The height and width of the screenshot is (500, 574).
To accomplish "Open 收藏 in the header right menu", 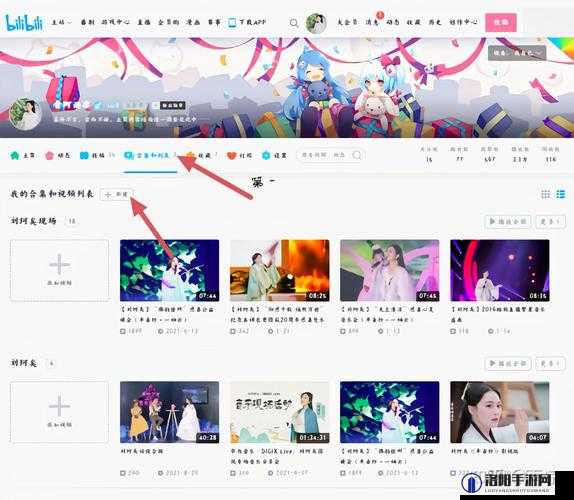I will 414,22.
